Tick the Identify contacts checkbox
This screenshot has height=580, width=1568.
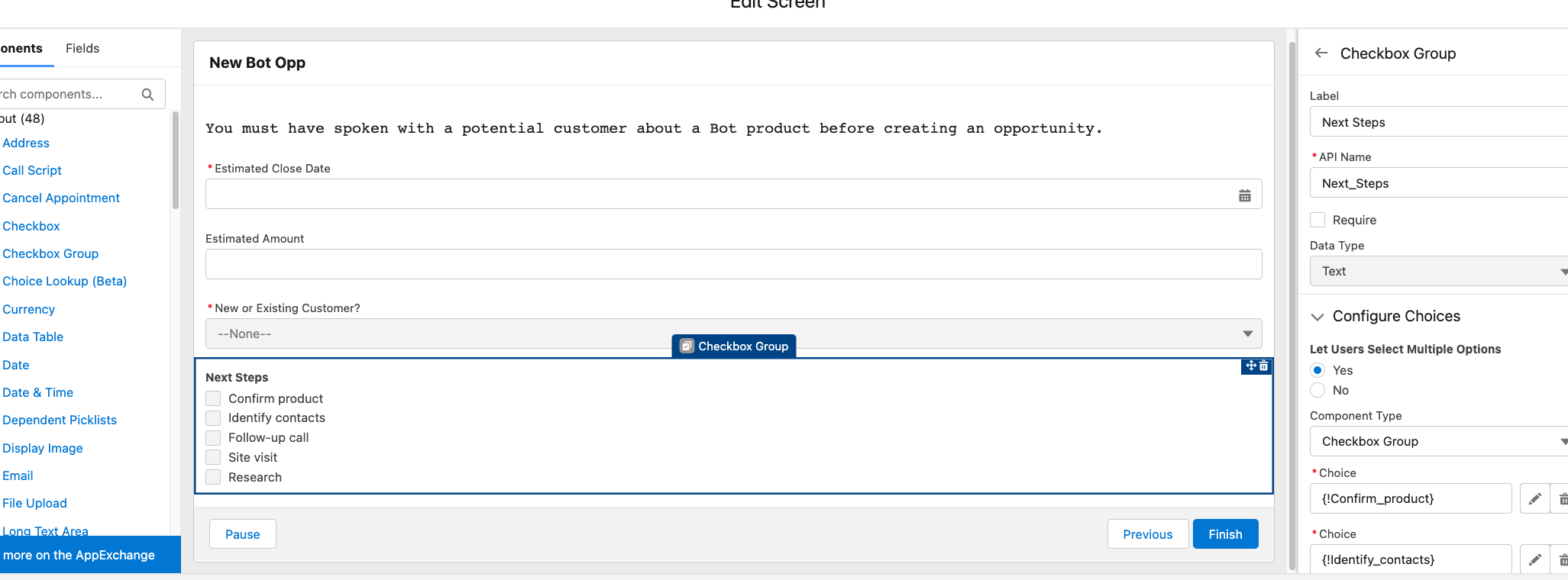213,418
